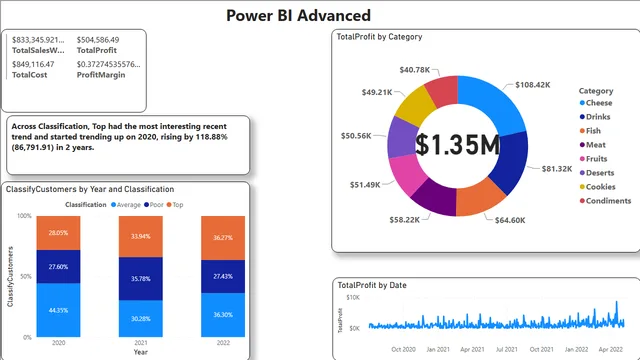Screen dimensions: 640x360
Task: Select the Top classification legend item
Action: point(175,205)
